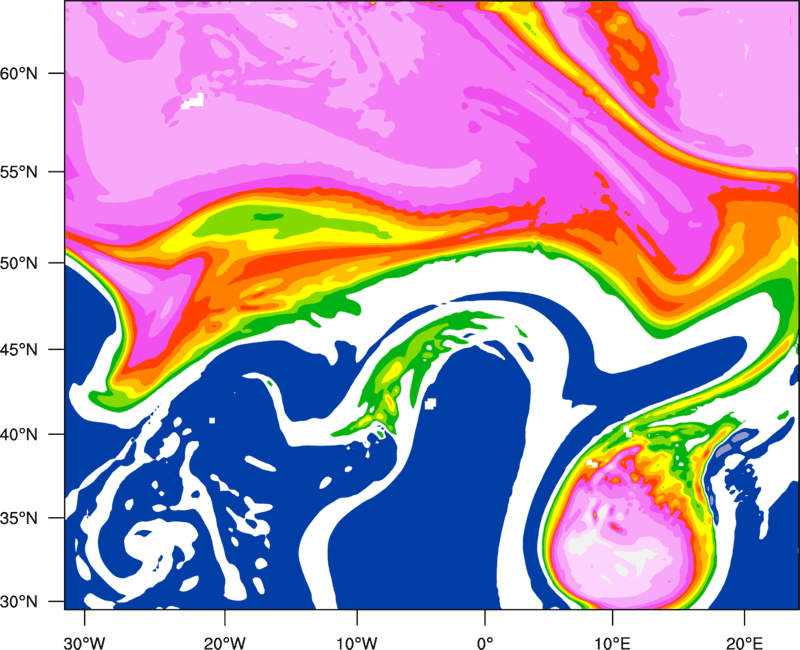800x650 pixels.
Task: Click the 10°E longitude label
Action: 612,643
